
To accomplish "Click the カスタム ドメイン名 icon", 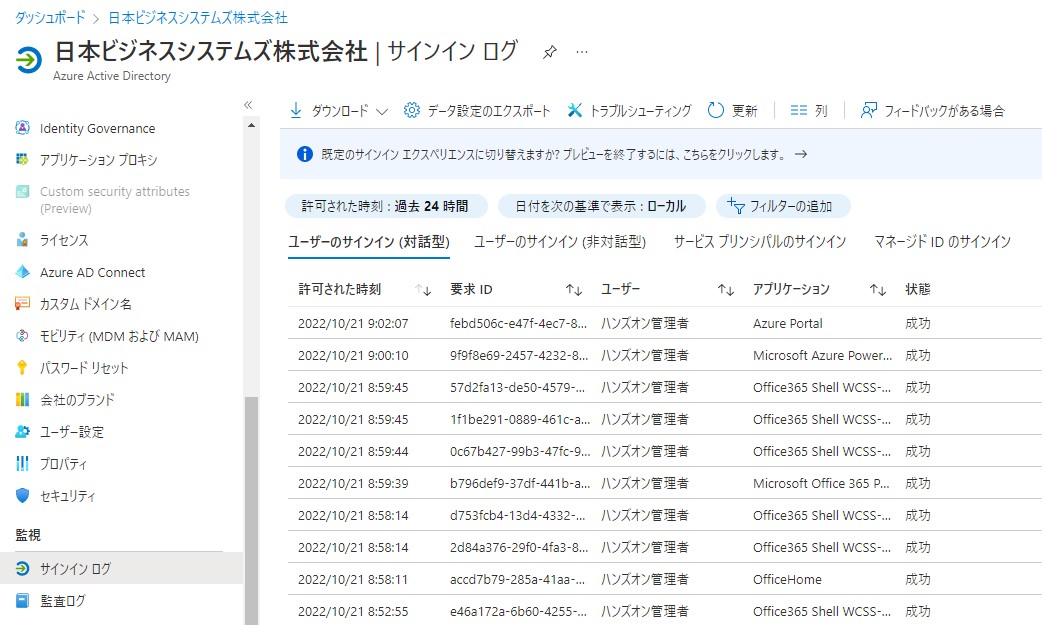I will click(x=23, y=304).
